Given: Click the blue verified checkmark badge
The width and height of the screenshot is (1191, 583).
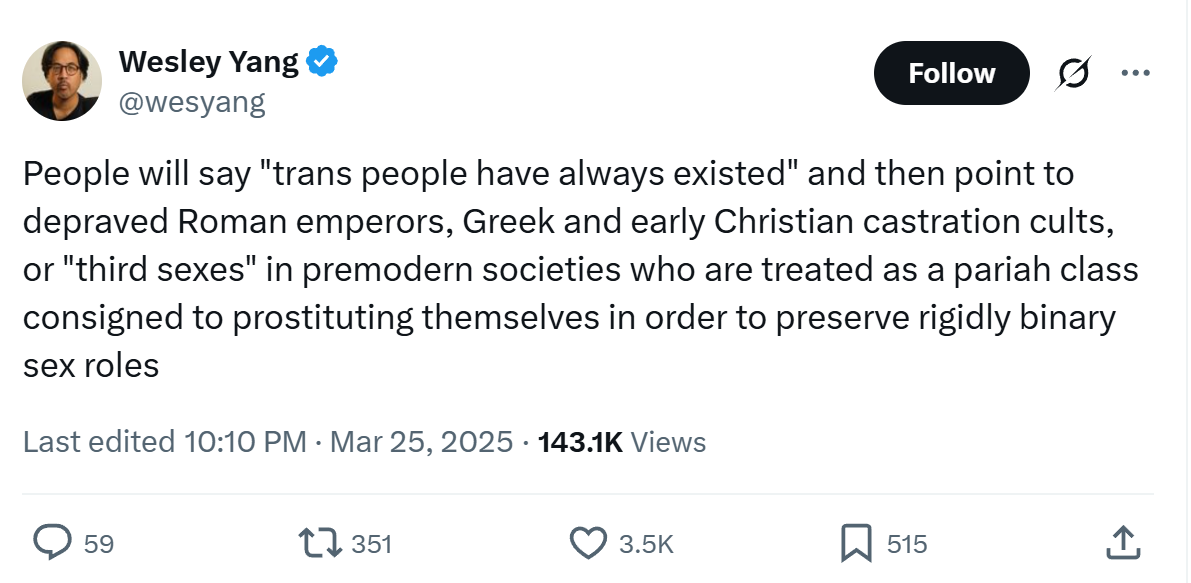Looking at the screenshot, I should [x=322, y=61].
